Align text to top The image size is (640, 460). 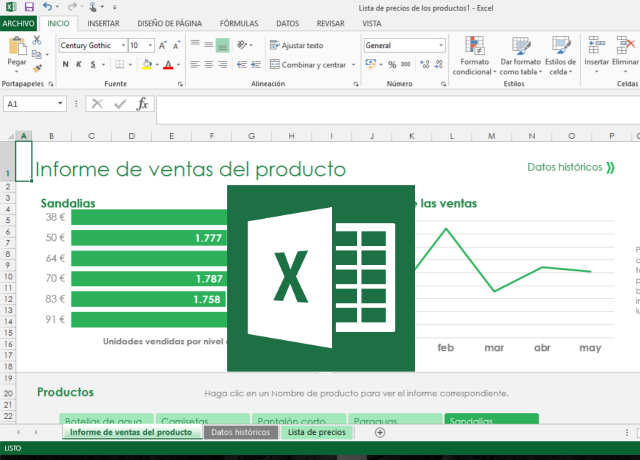click(x=195, y=44)
